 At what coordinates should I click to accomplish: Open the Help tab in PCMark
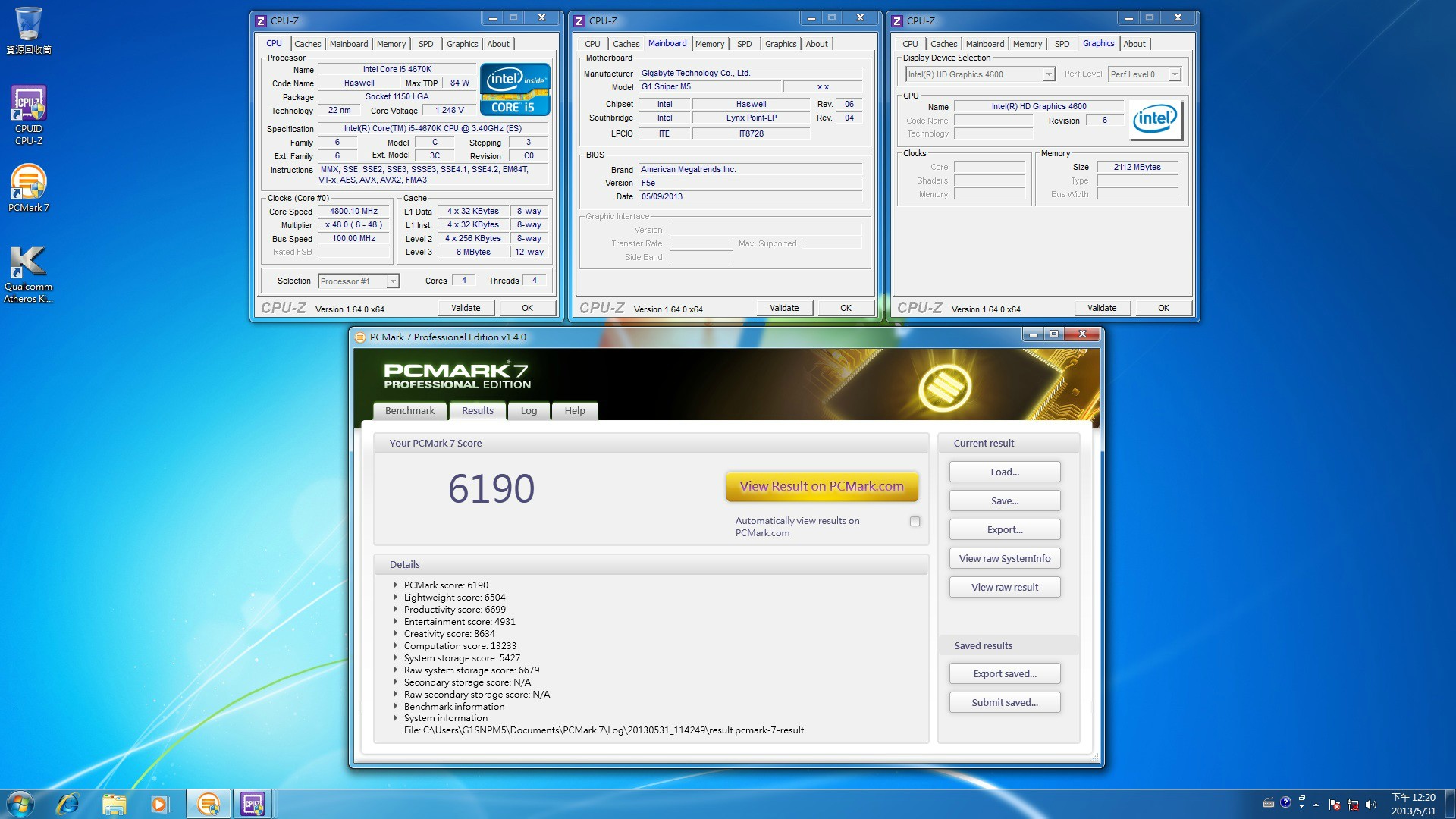[x=574, y=410]
